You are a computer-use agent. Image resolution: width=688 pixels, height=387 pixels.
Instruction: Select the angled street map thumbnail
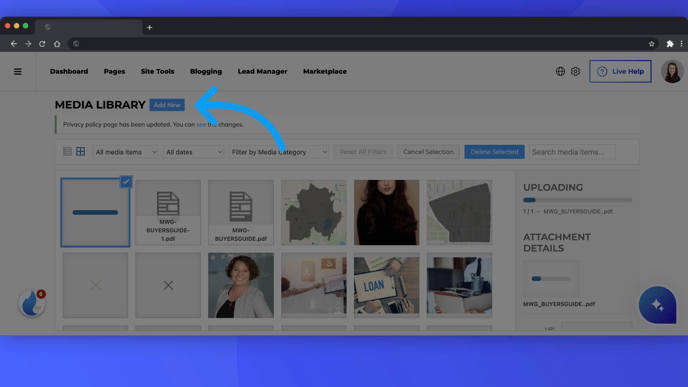[x=459, y=212]
